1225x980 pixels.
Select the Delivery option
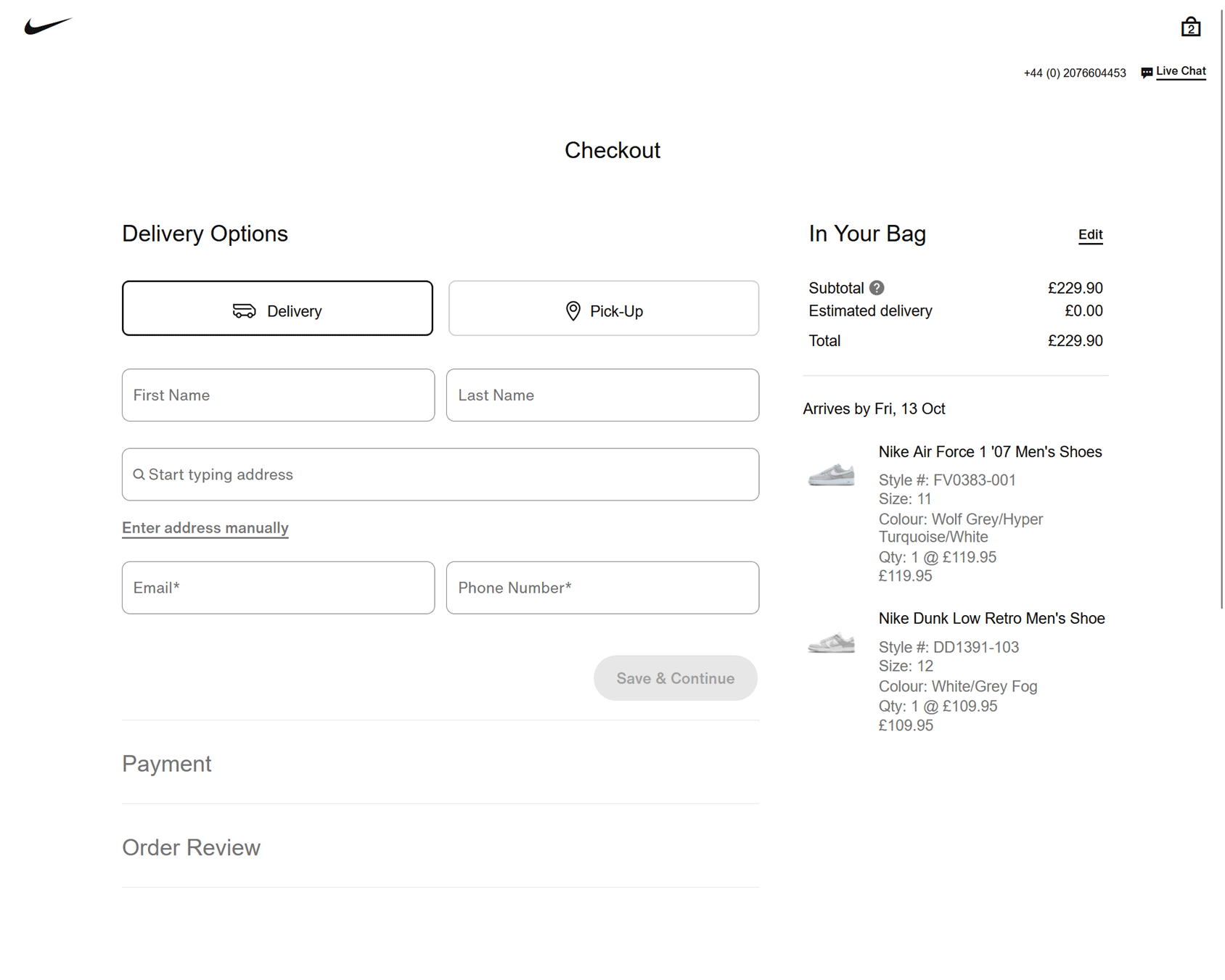tap(277, 308)
